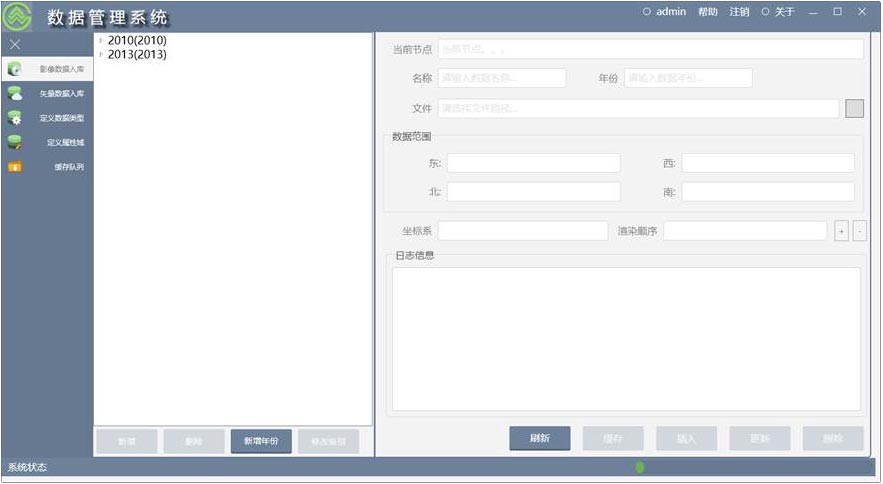Click the 插入 button
883x484 pixels.
click(686, 438)
